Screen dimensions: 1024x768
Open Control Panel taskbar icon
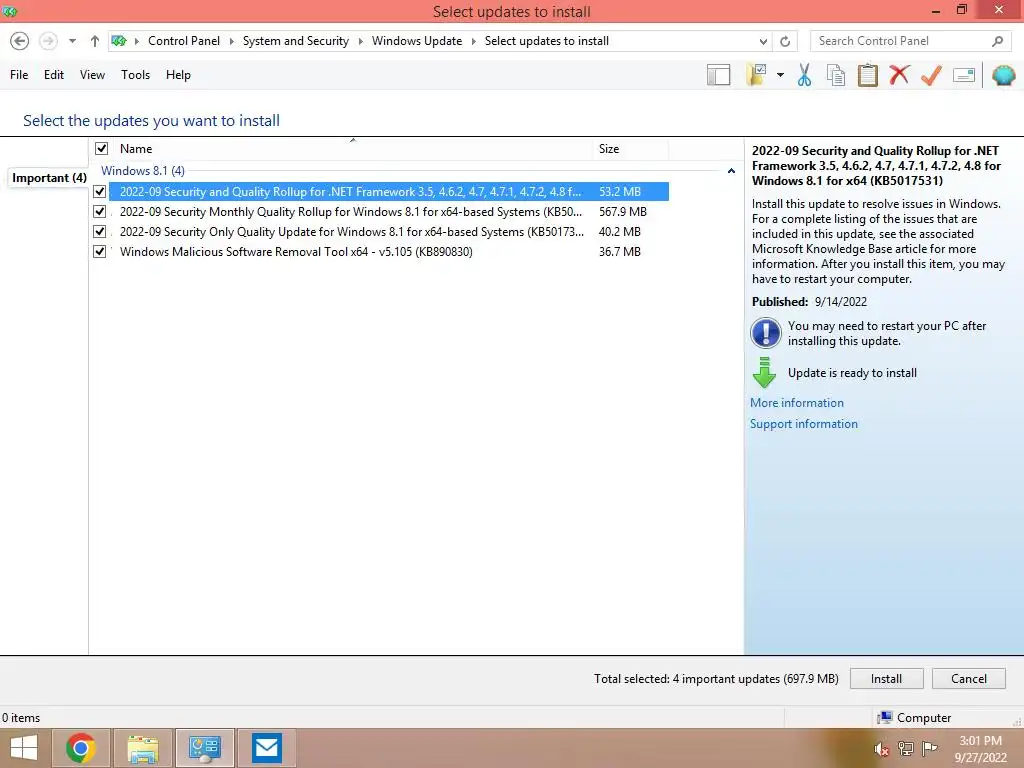point(205,748)
